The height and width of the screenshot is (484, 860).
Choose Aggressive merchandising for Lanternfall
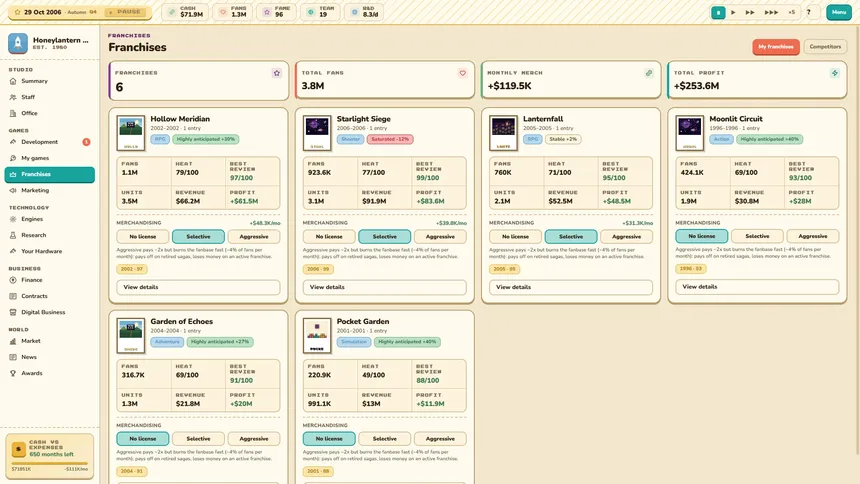(626, 237)
